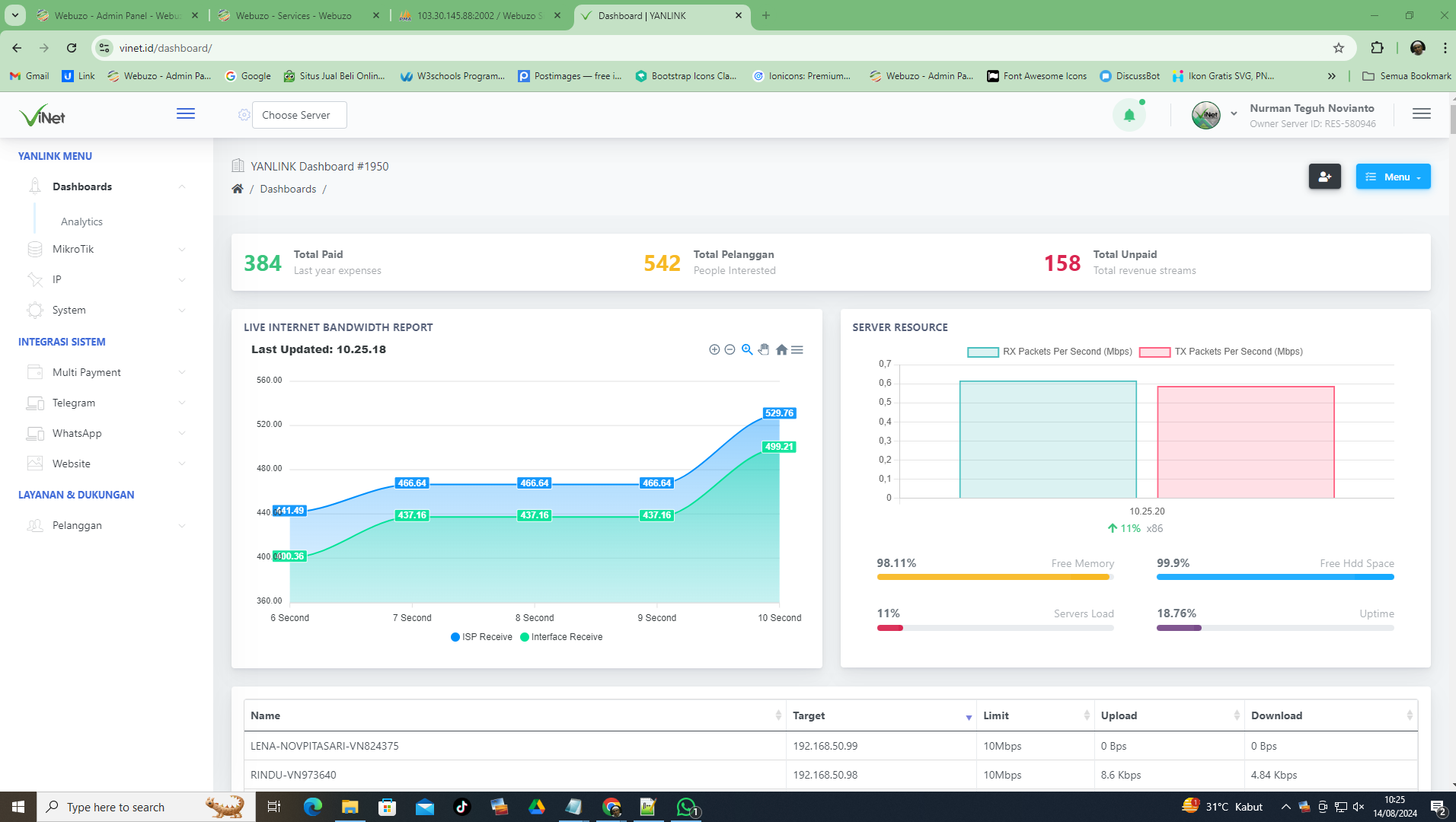The width and height of the screenshot is (1456, 822).
Task: Click the add user icon button
Action: tap(1325, 177)
